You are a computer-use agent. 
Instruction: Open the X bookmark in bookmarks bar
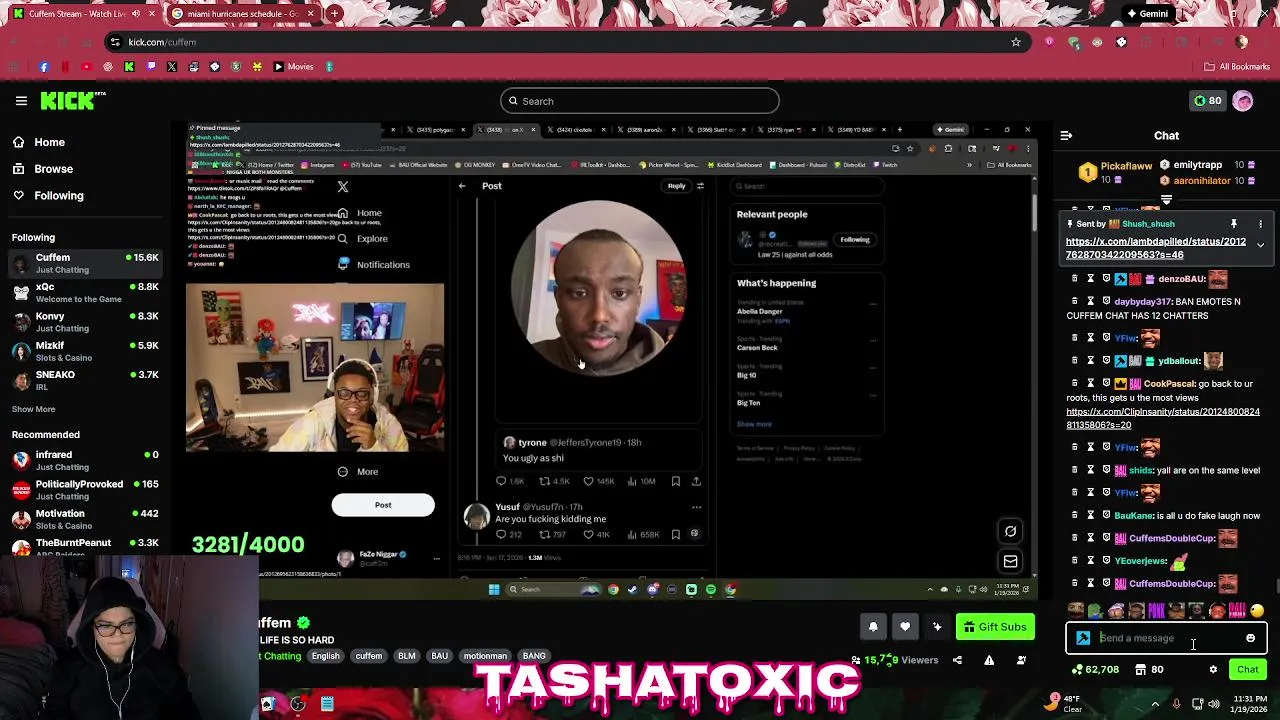[172, 67]
